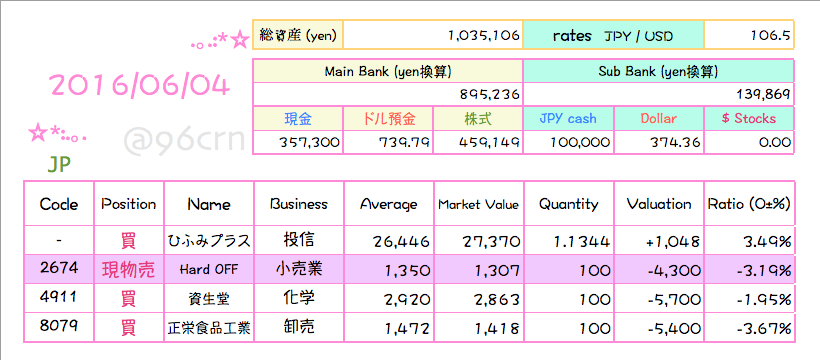Click the star decoration above the date

(x=220, y=41)
